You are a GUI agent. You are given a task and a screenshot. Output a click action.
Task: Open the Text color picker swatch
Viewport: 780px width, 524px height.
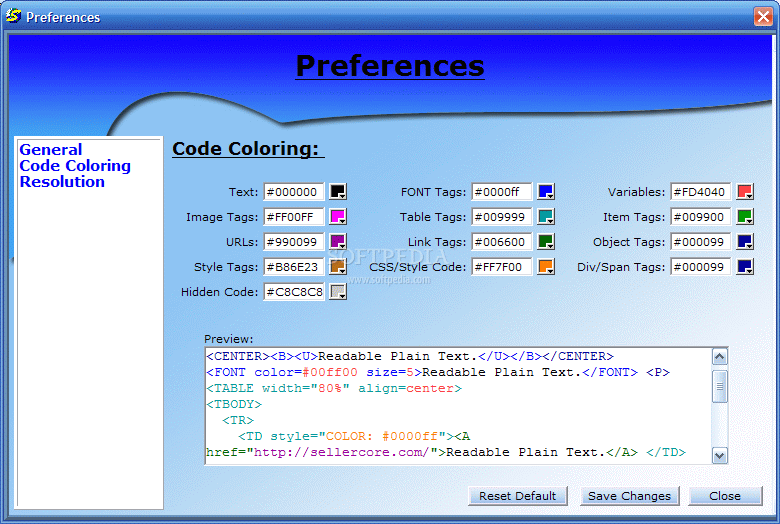pyautogui.click(x=338, y=192)
